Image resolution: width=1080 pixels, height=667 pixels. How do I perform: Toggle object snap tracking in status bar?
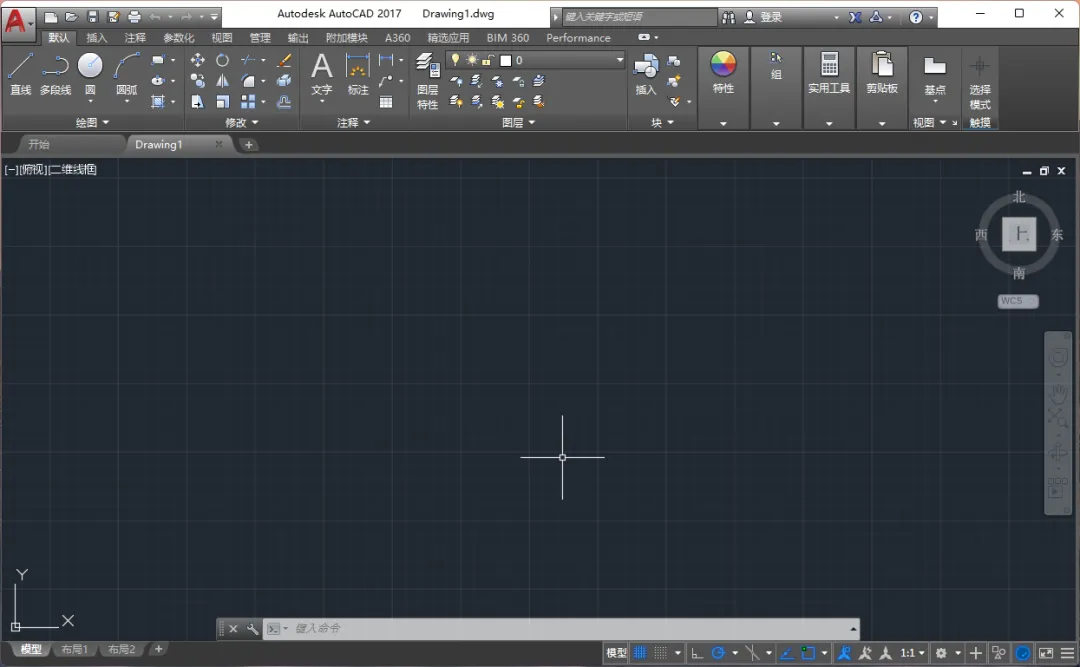pos(787,653)
